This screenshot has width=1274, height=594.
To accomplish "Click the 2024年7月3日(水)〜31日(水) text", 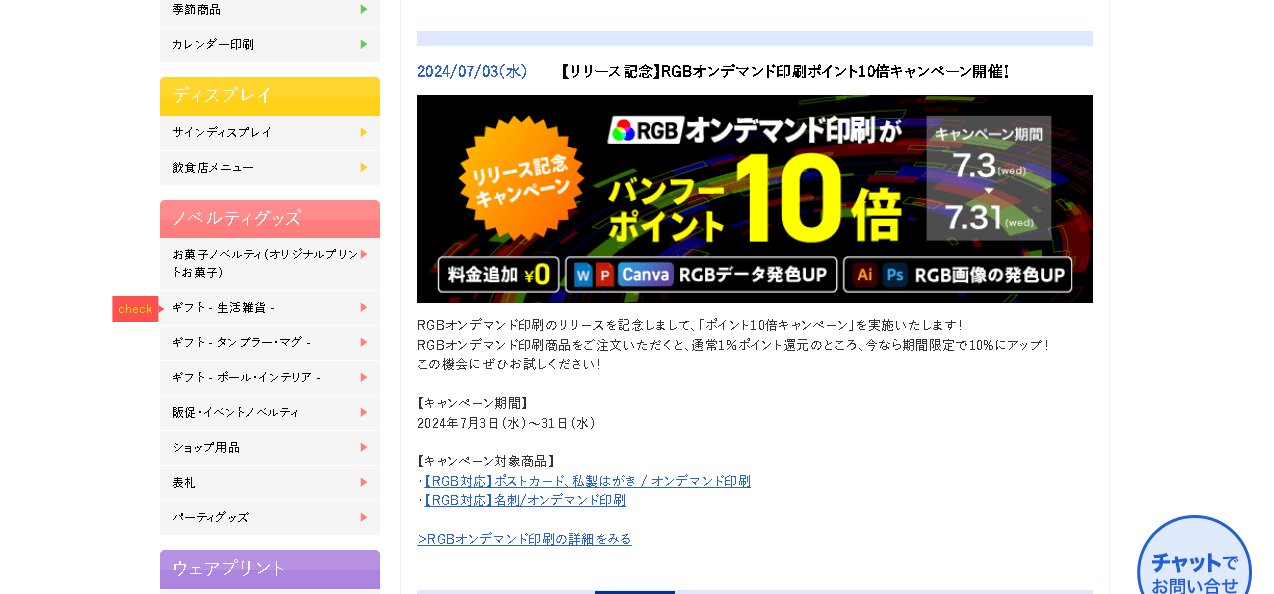I will pos(508,423).
